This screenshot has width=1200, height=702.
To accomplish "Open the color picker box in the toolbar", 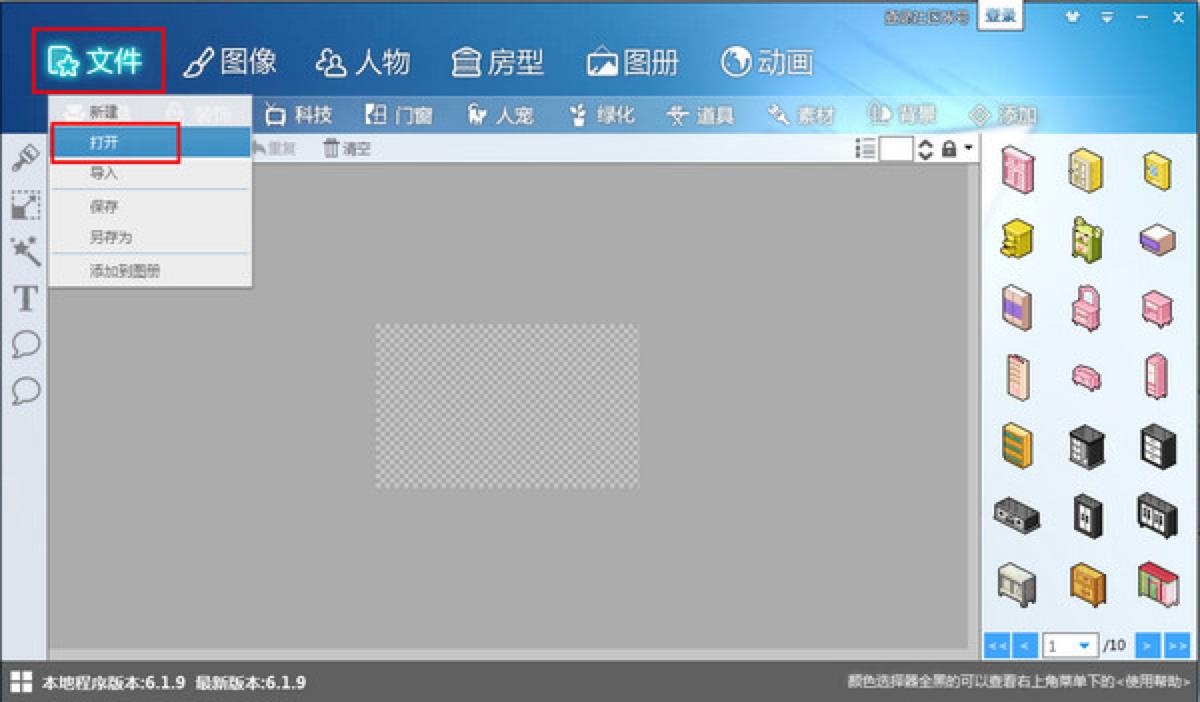I will click(895, 148).
